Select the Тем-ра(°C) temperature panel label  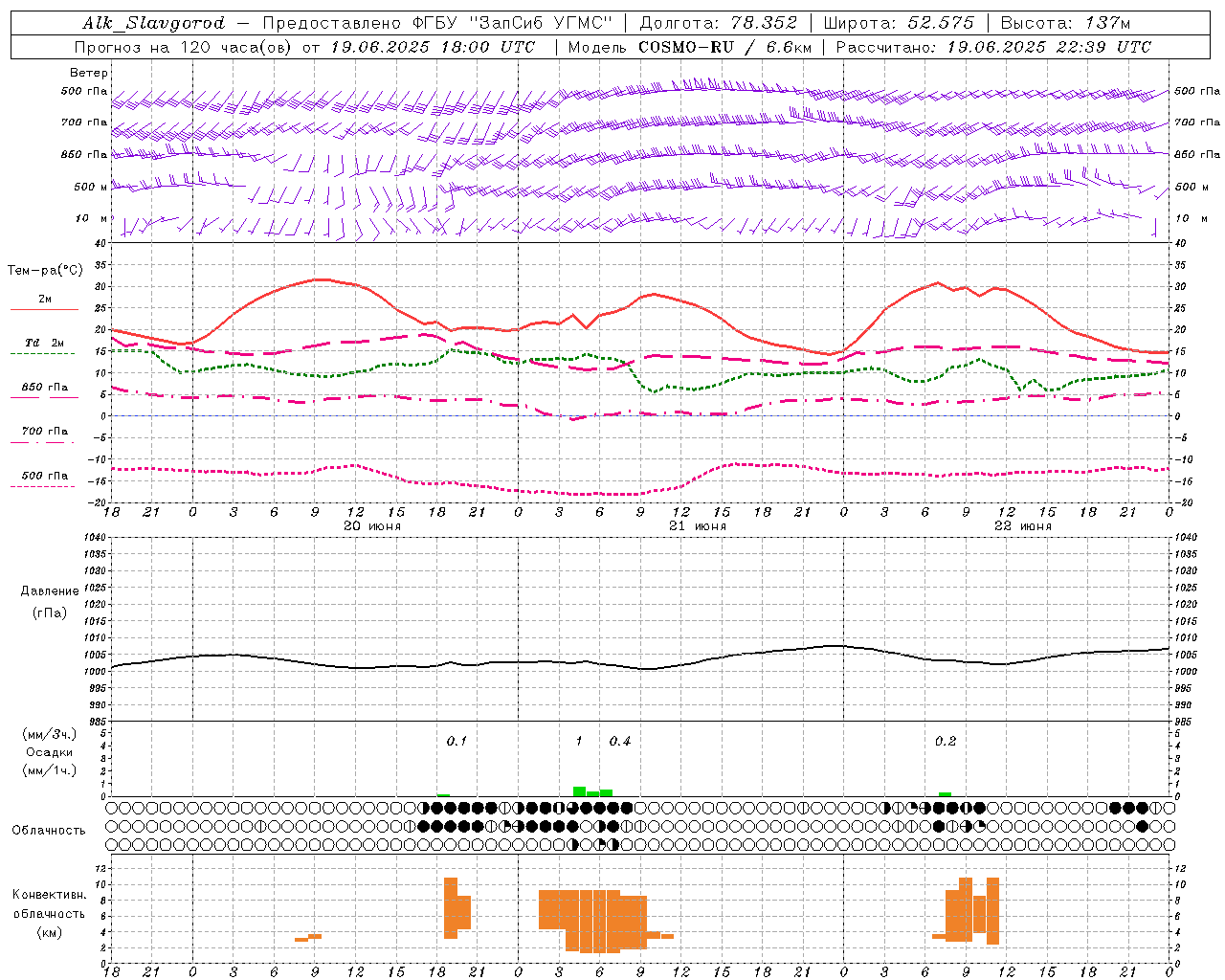coord(46,271)
